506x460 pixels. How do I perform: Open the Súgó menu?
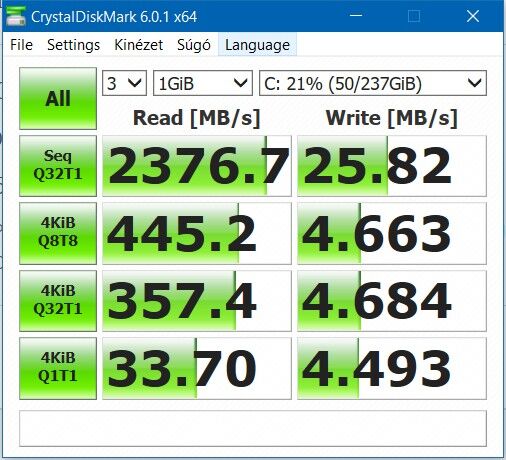(194, 45)
